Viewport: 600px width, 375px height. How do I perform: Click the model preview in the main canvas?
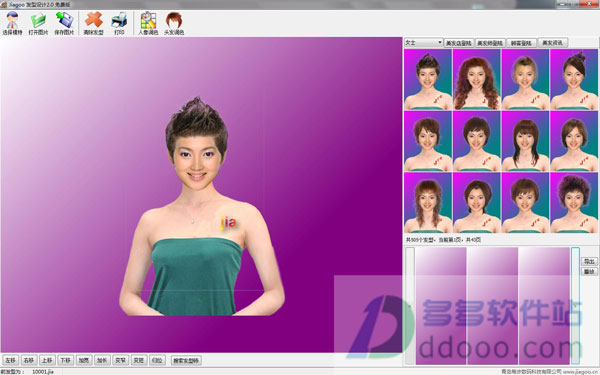202,207
